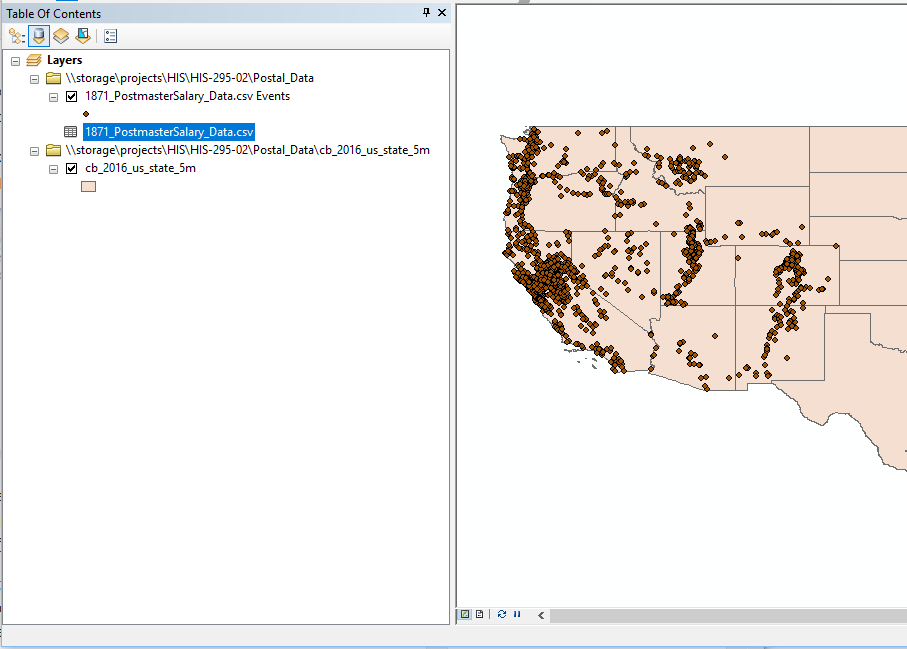This screenshot has height=649, width=907.
Task: Open the state polygon fill color swatch
Action: 88,186
